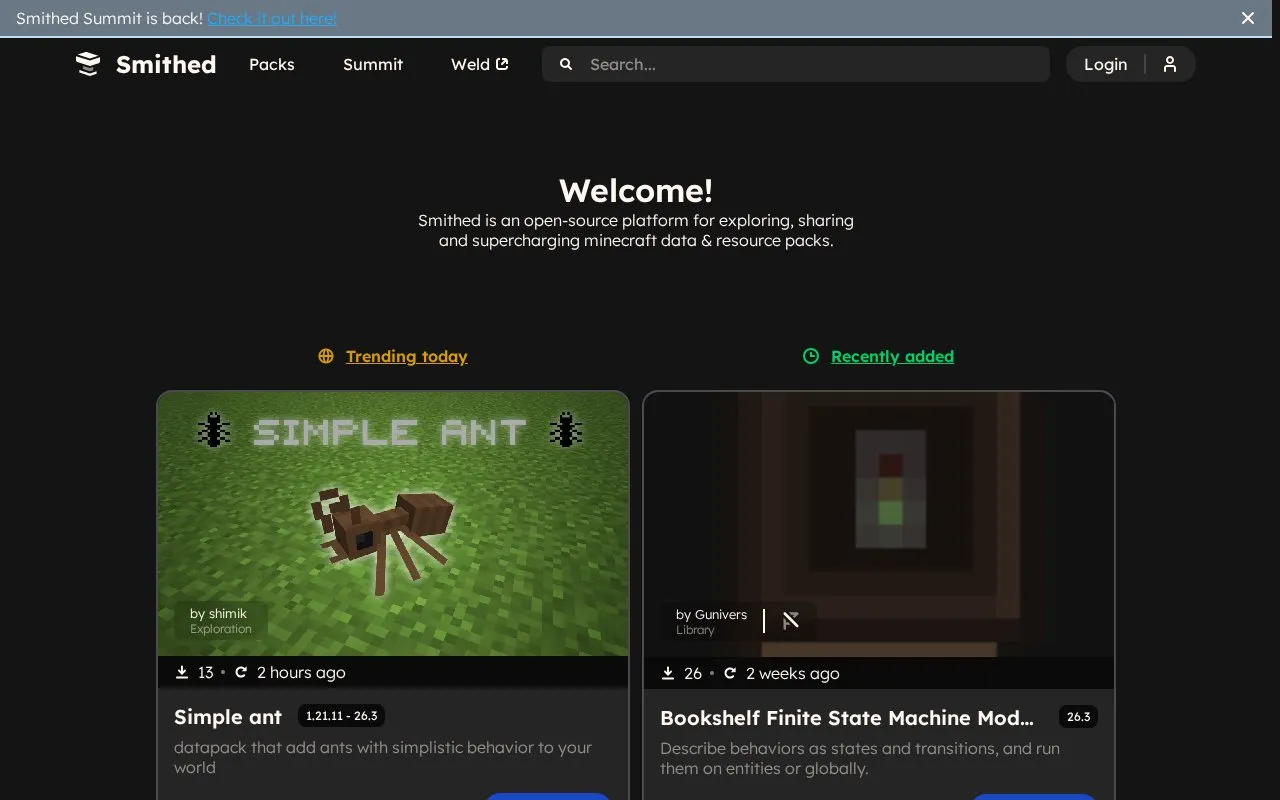1280x800 pixels.
Task: Click the Smithed brand name text
Action: [x=166, y=64]
